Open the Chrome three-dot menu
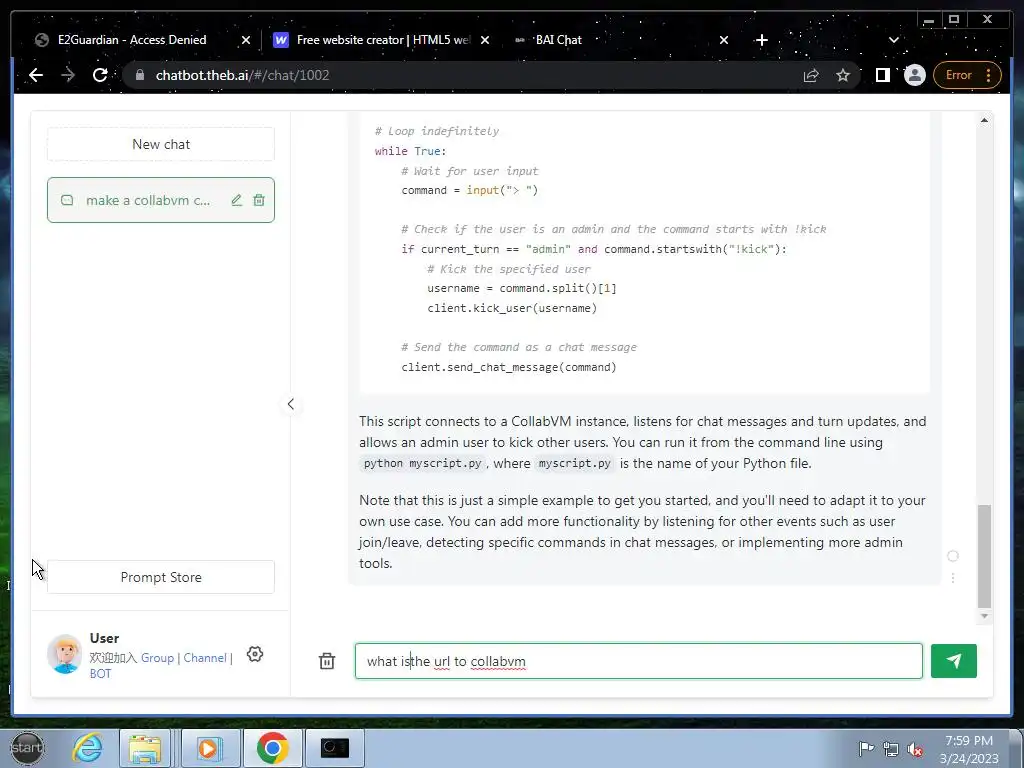 coord(989,75)
